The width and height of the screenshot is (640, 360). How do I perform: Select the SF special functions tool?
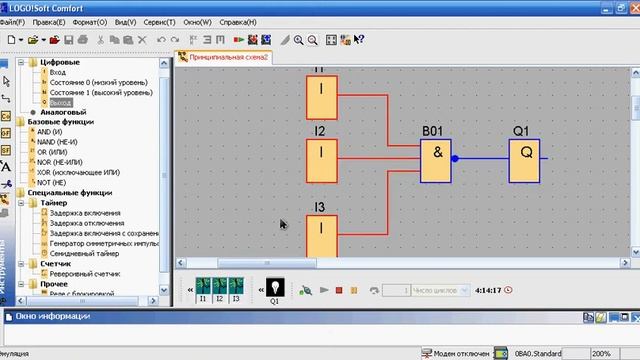5,151
